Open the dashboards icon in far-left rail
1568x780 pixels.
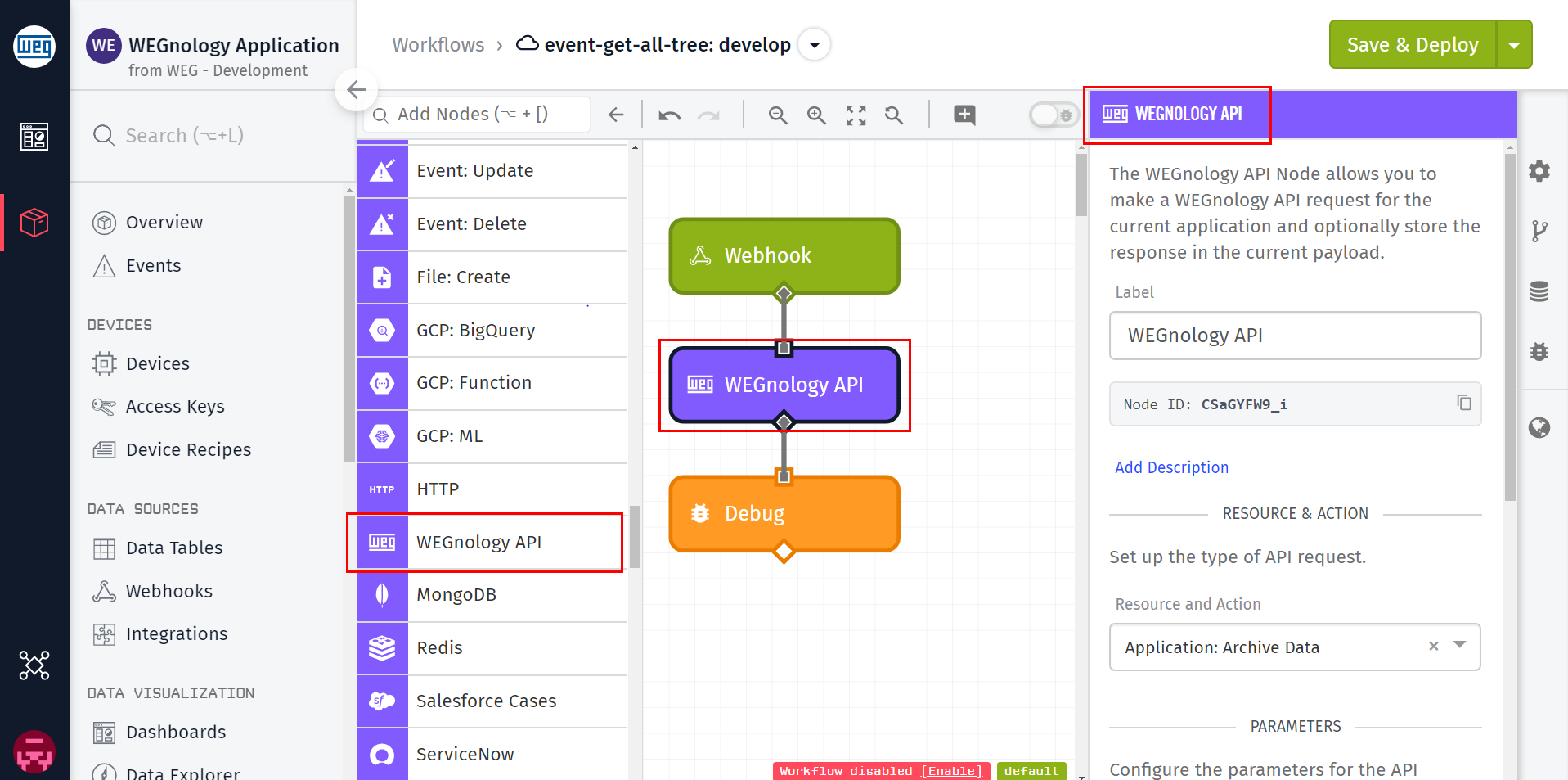(34, 137)
